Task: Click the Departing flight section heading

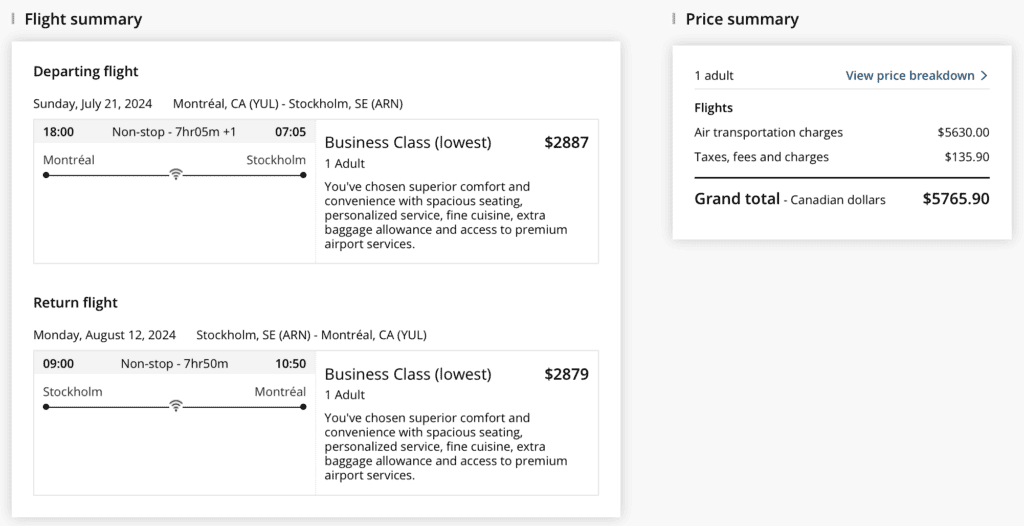Action: [86, 71]
